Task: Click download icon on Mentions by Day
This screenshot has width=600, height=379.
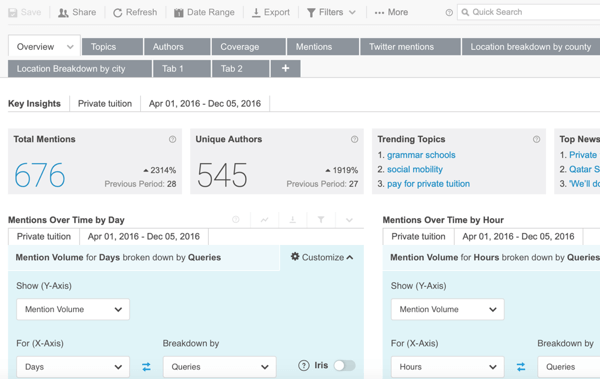Action: pos(292,220)
